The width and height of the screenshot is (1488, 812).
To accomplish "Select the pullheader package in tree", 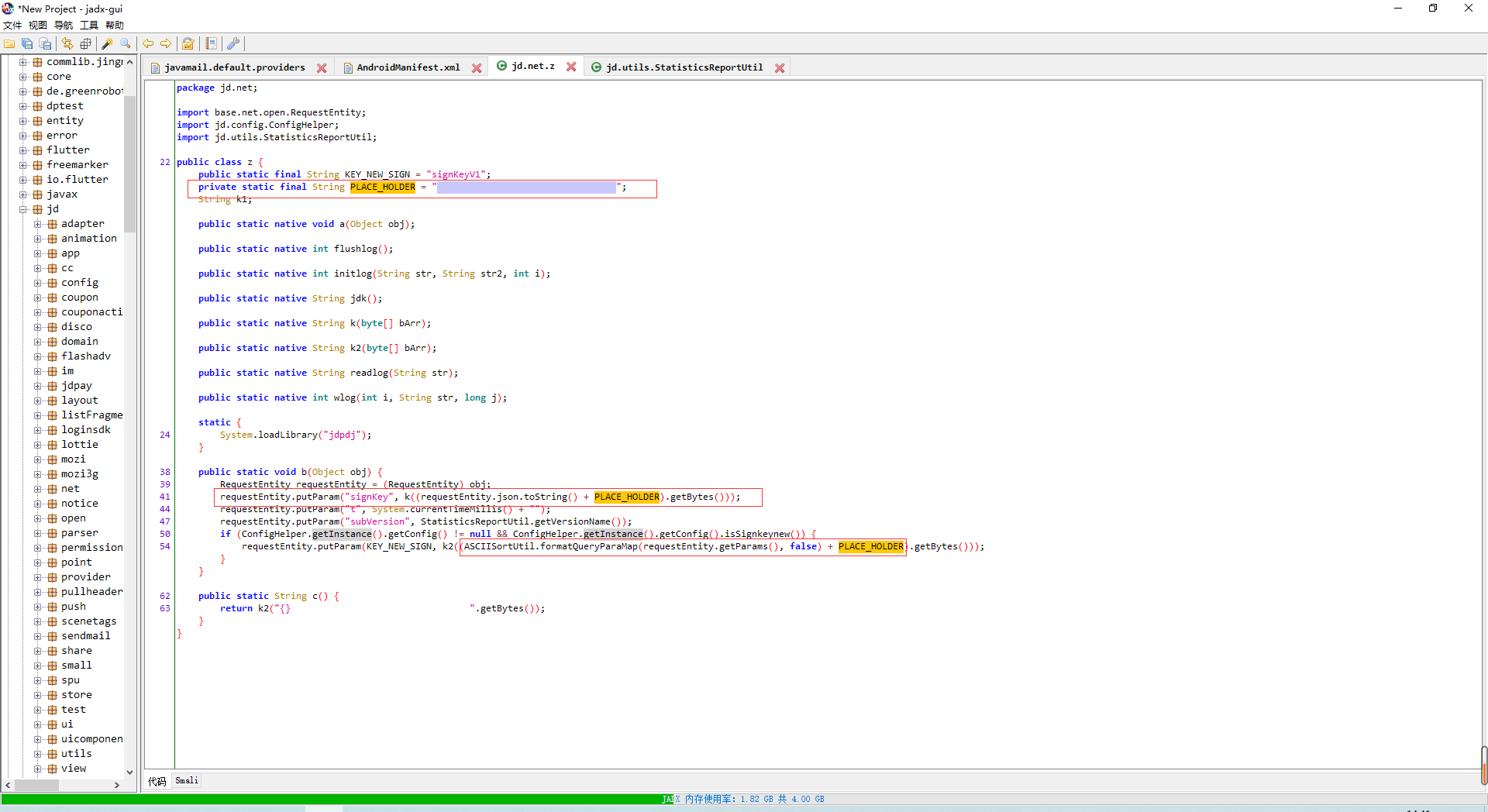I will click(x=92, y=592).
